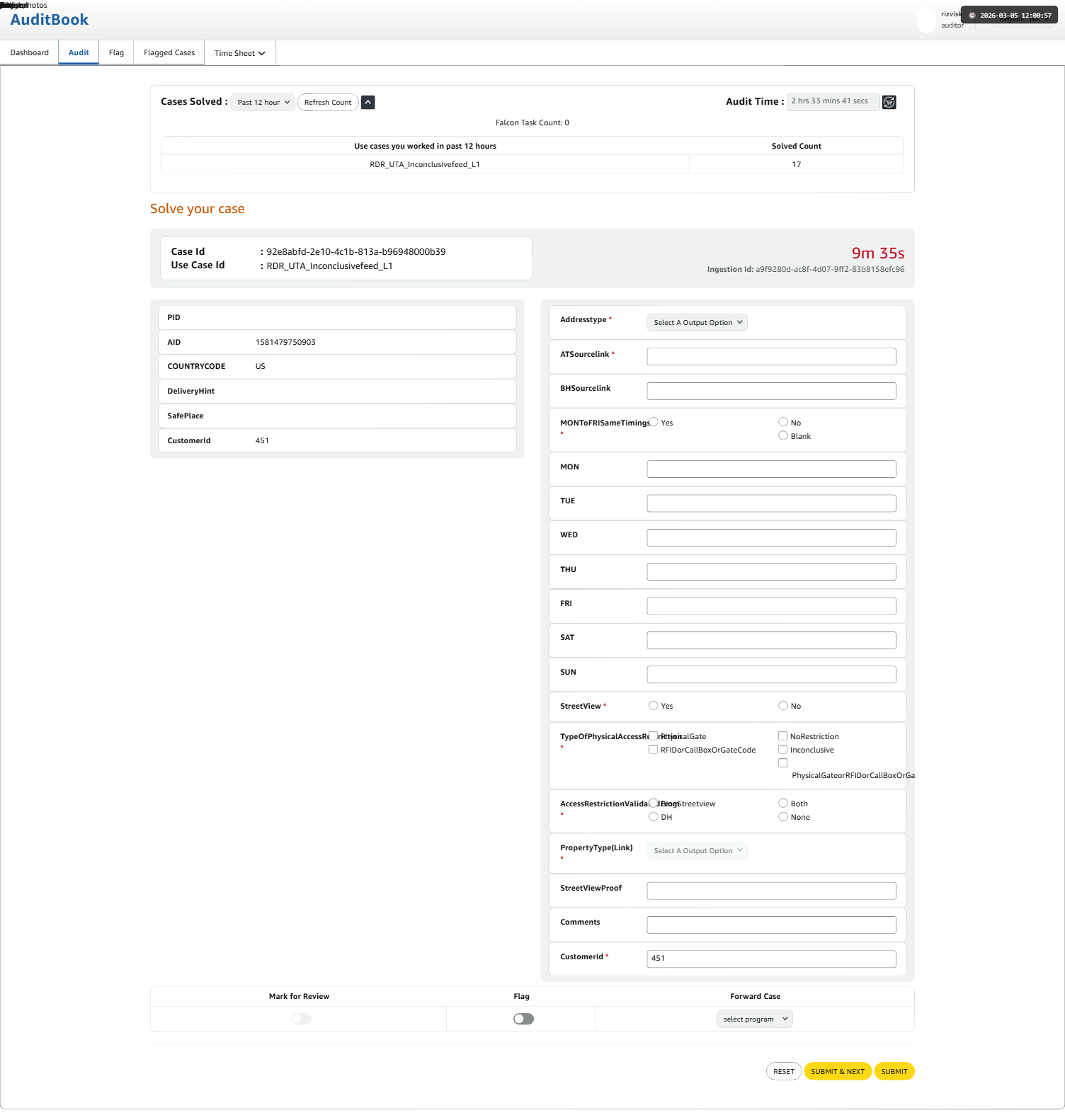Screen dimensions: 1065x1120
Task: Click the SUBMIT button
Action: coord(894,1072)
